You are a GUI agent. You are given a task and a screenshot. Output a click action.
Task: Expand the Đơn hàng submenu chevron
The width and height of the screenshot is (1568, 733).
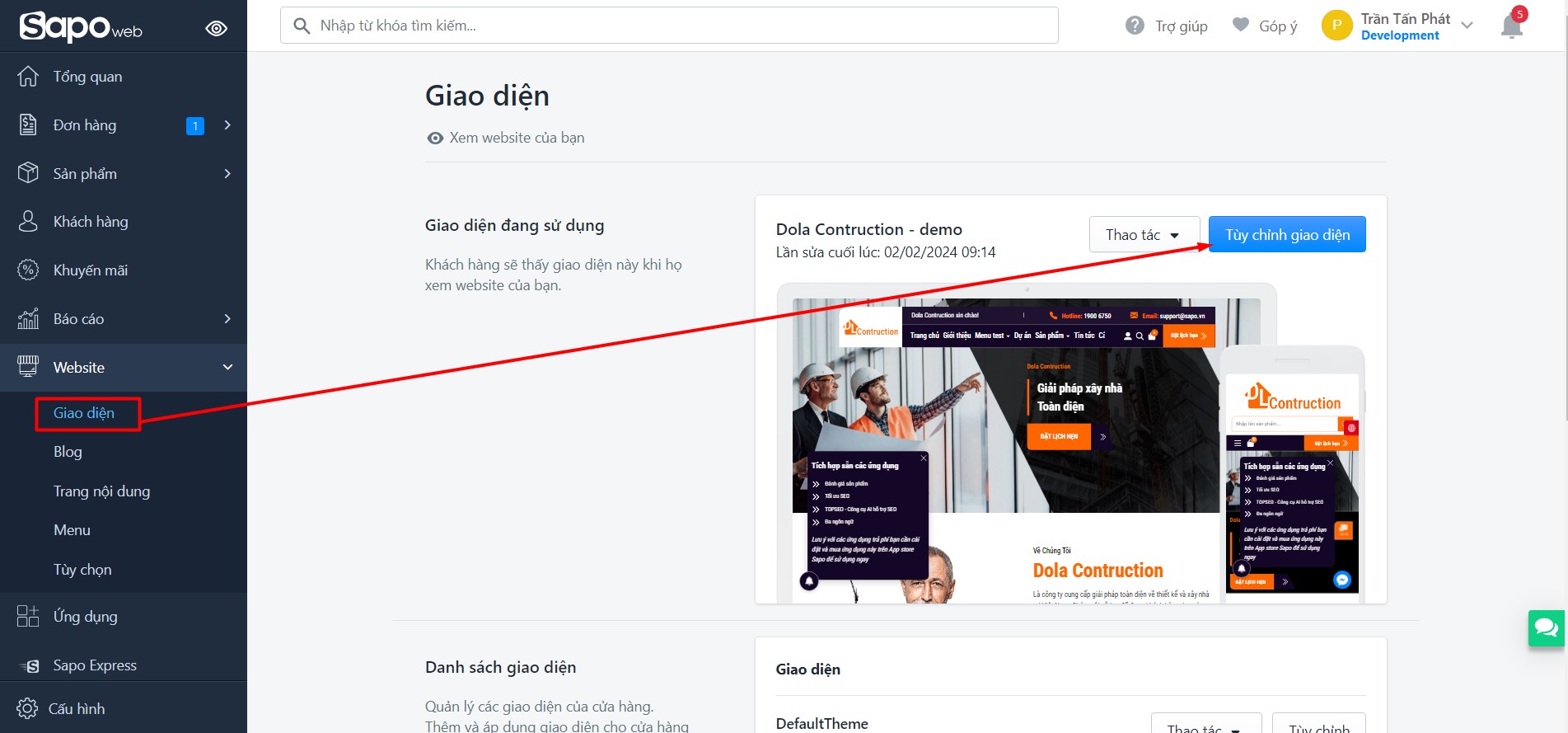pyautogui.click(x=227, y=125)
